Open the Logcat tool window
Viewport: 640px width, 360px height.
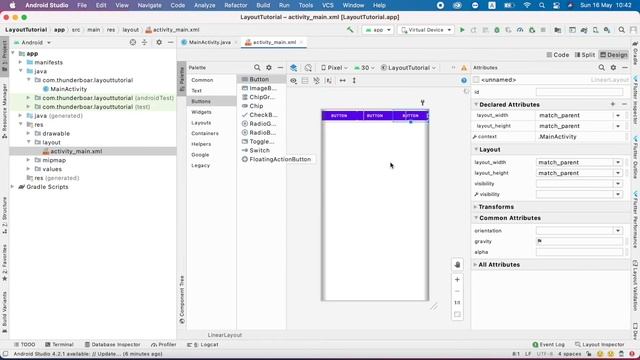click(x=203, y=344)
